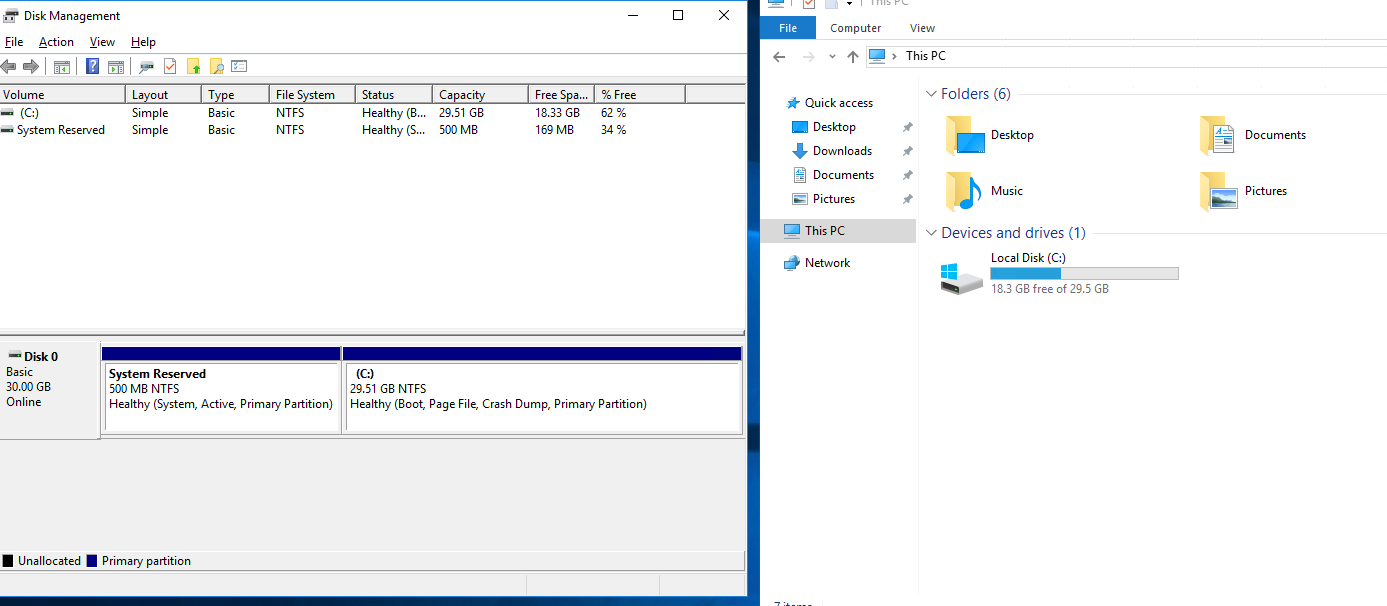Go up one level with the Explorer up arrow

(x=852, y=57)
